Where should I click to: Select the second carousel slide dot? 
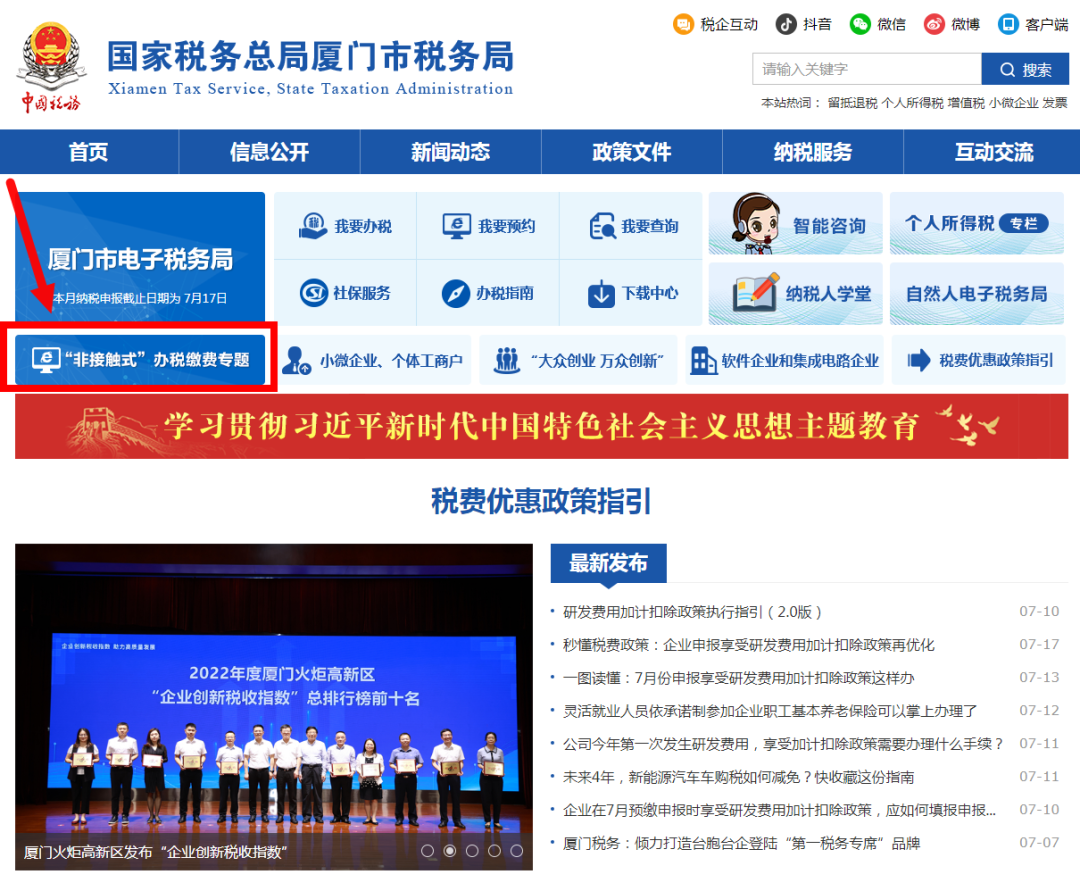point(450,851)
